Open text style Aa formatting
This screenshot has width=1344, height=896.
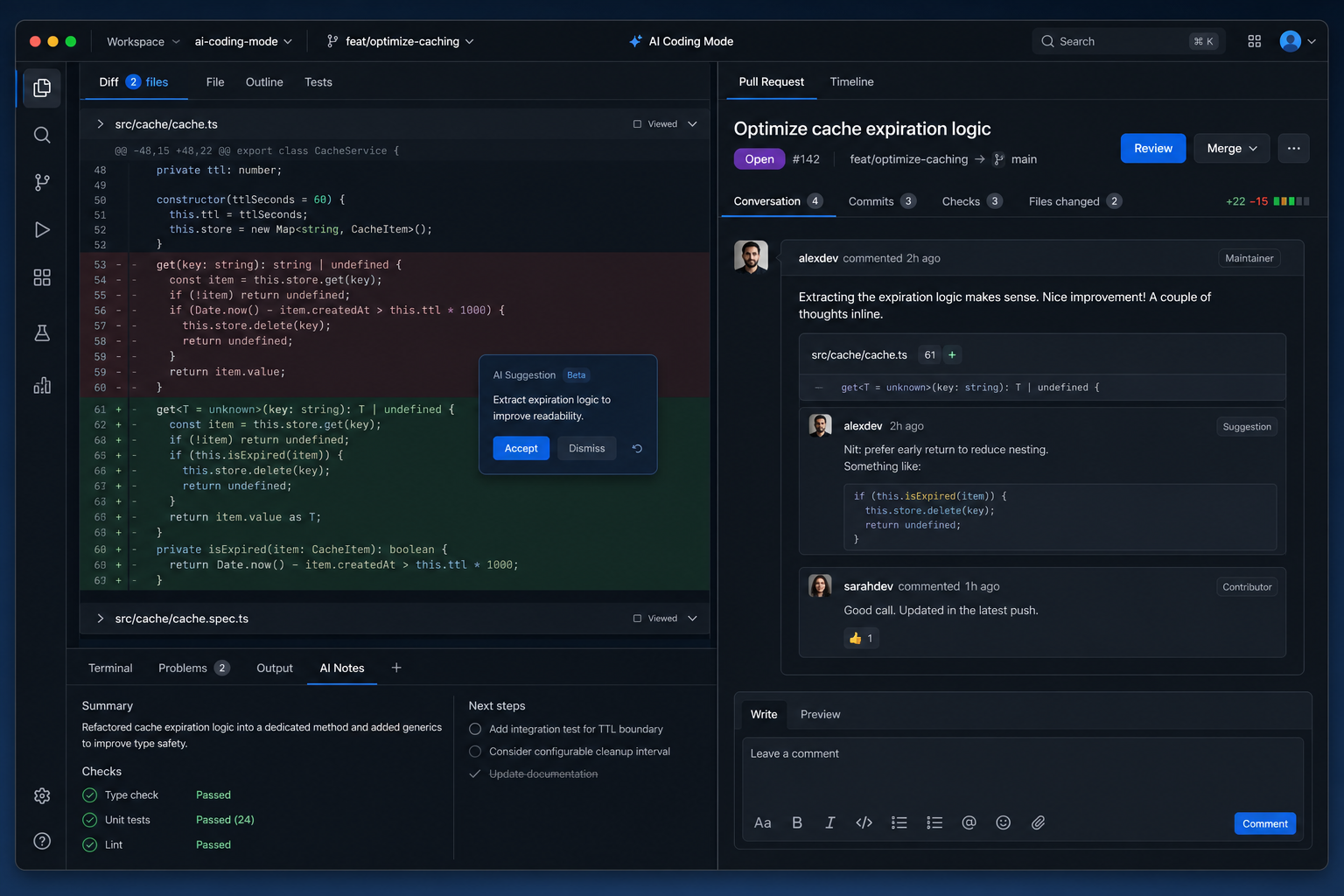pyautogui.click(x=762, y=822)
